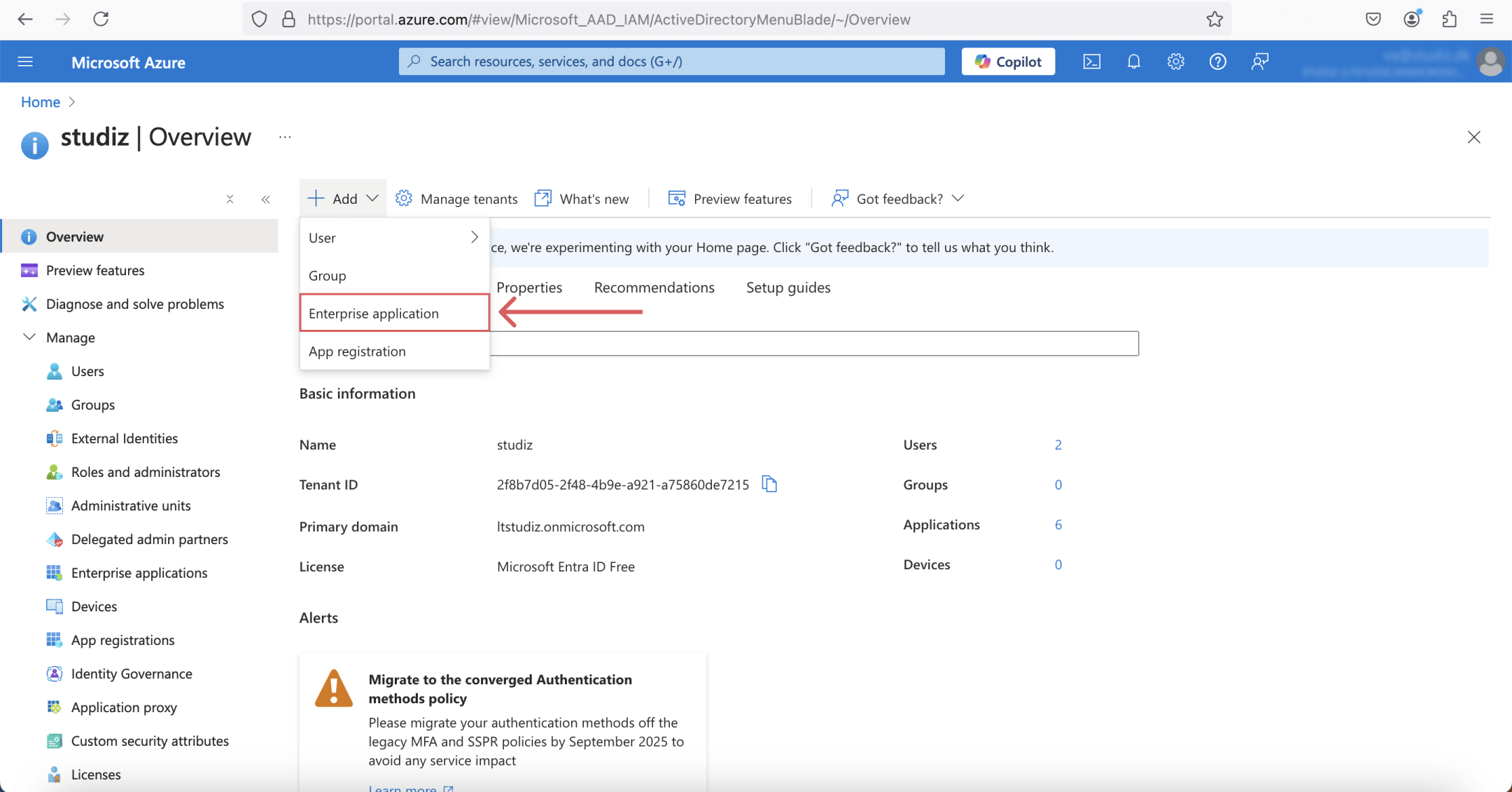Screen dimensions: 1512x792
Task: Open the browser account icon
Action: (1412, 19)
